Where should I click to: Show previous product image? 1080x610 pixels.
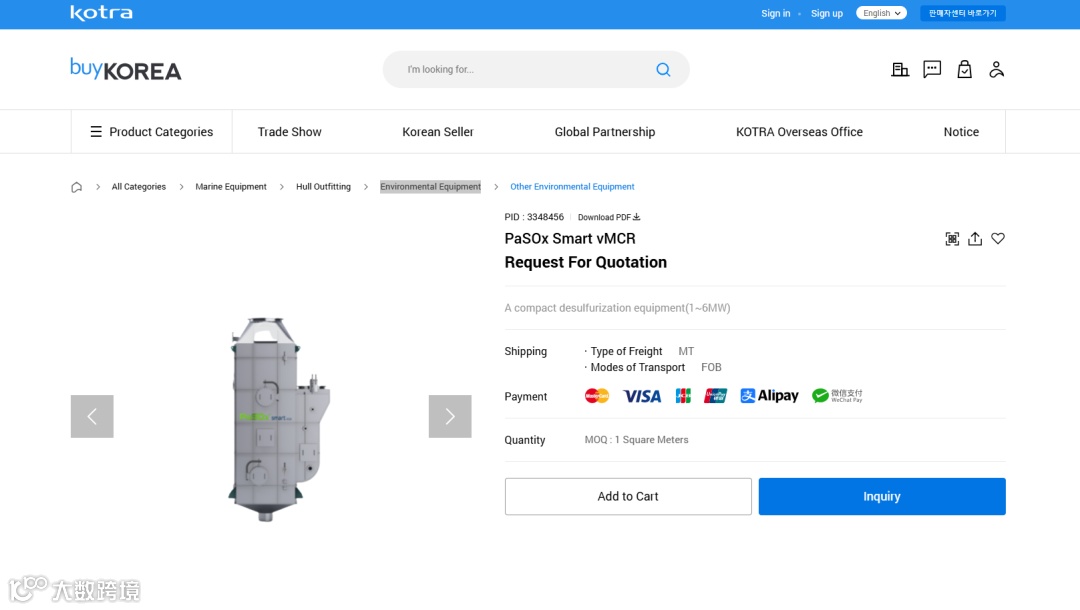click(92, 417)
